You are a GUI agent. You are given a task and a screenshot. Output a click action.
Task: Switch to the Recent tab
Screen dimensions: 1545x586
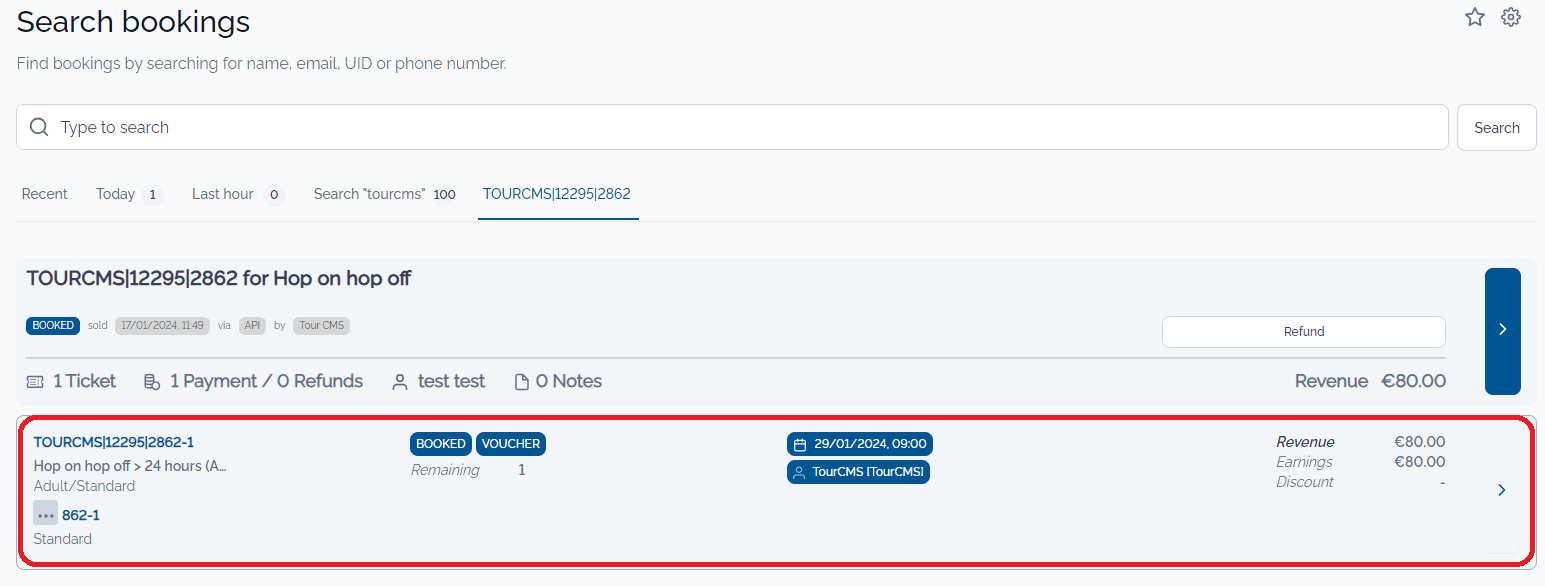(x=45, y=194)
